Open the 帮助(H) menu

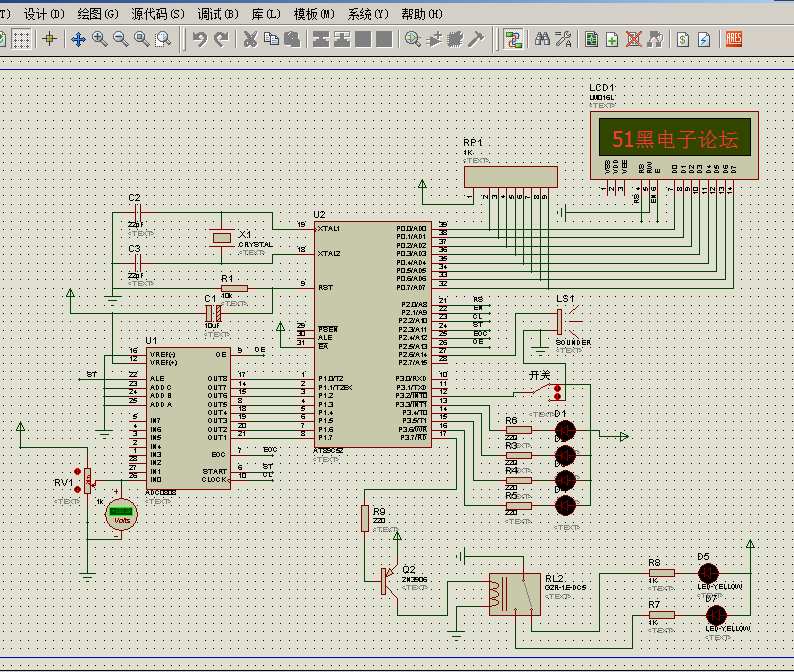(421, 14)
